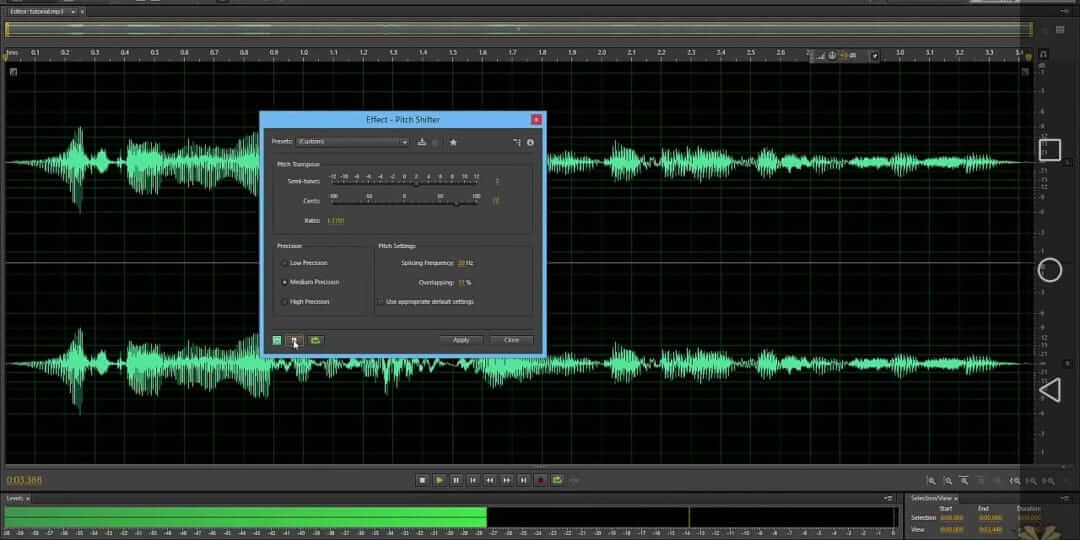Toggle the Pitch Shifter effect power button

click(x=277, y=340)
